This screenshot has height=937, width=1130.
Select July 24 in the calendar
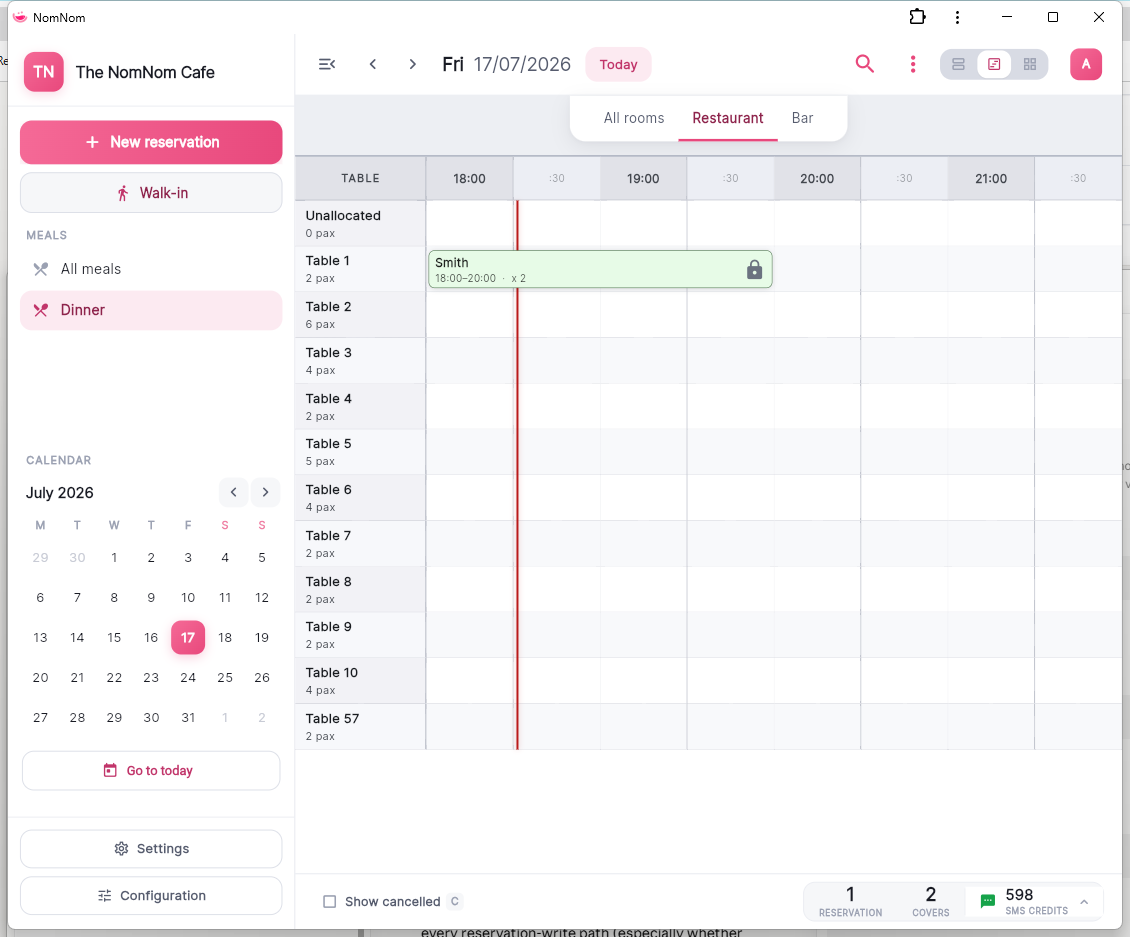click(x=188, y=678)
